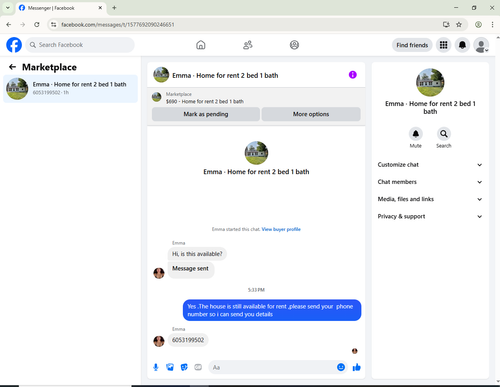Click Find friends button
500x387 pixels.
coord(412,45)
